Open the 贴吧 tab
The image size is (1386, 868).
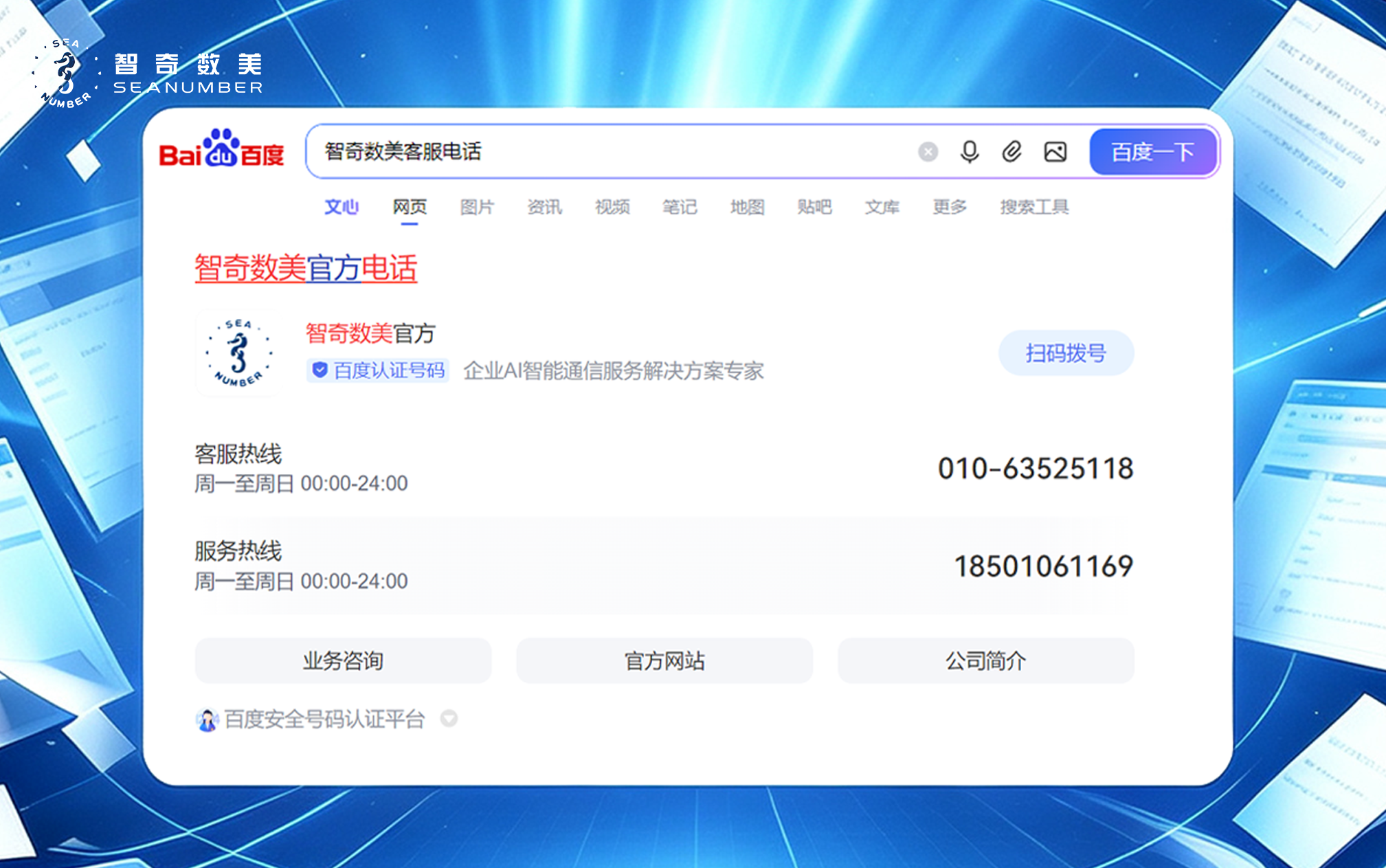(814, 207)
